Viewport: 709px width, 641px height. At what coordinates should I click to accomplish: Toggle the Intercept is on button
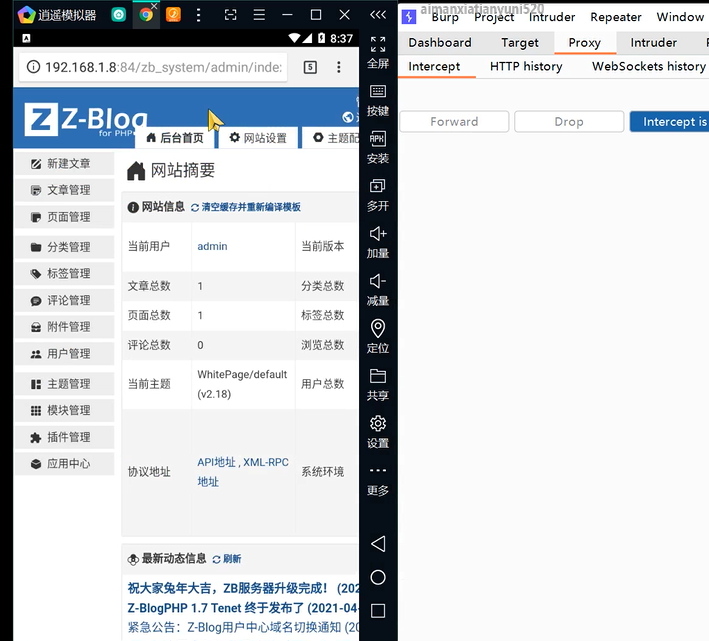669,122
